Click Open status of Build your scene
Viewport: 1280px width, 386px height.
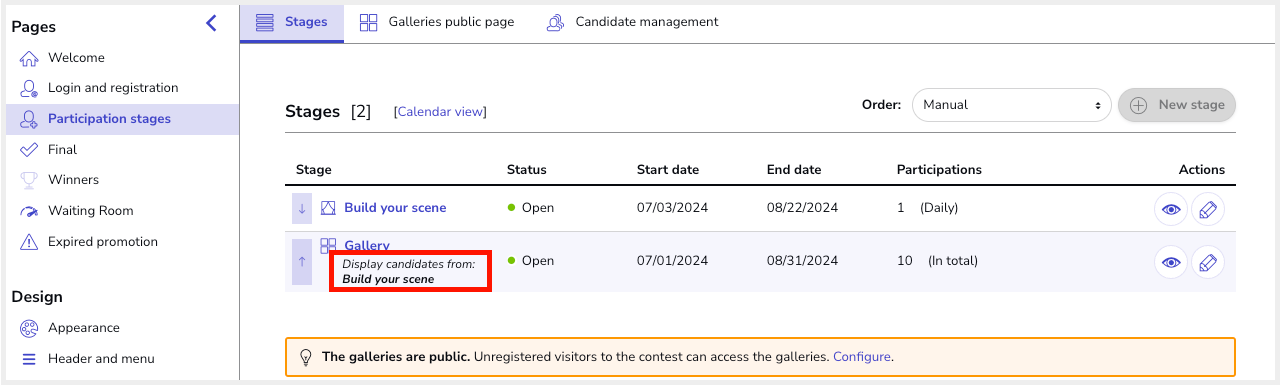pyautogui.click(x=531, y=208)
